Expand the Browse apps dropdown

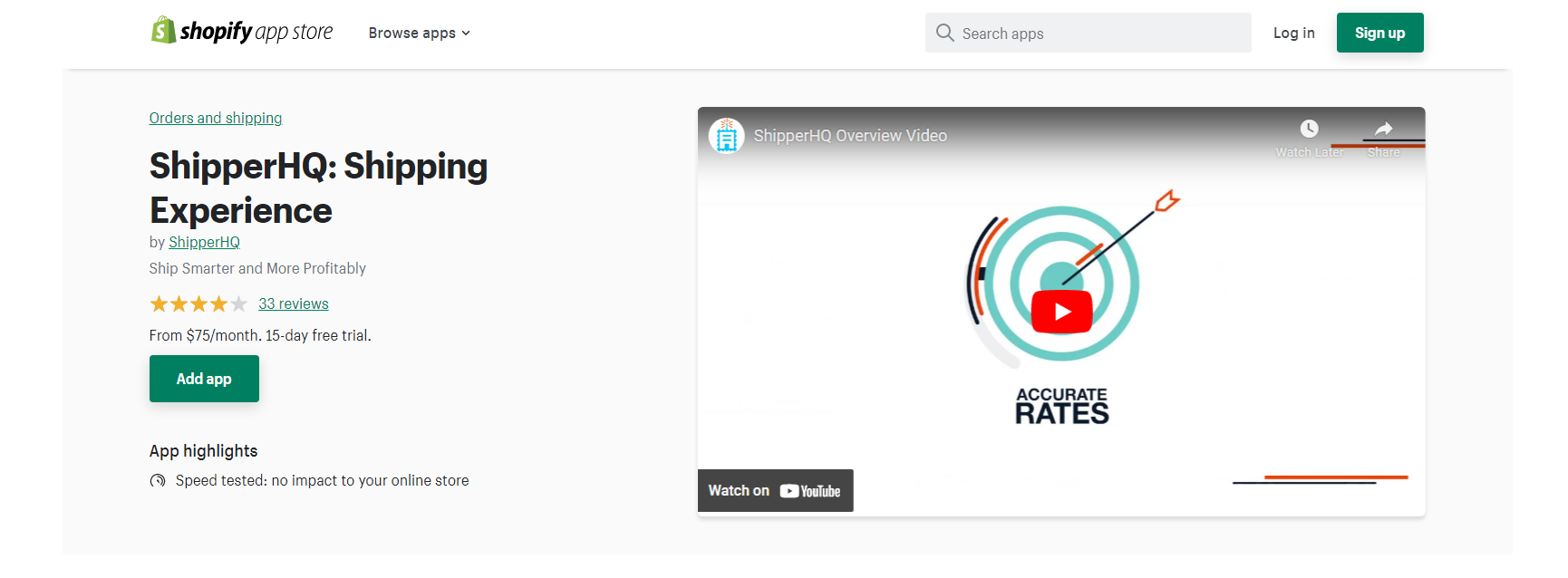tap(420, 33)
